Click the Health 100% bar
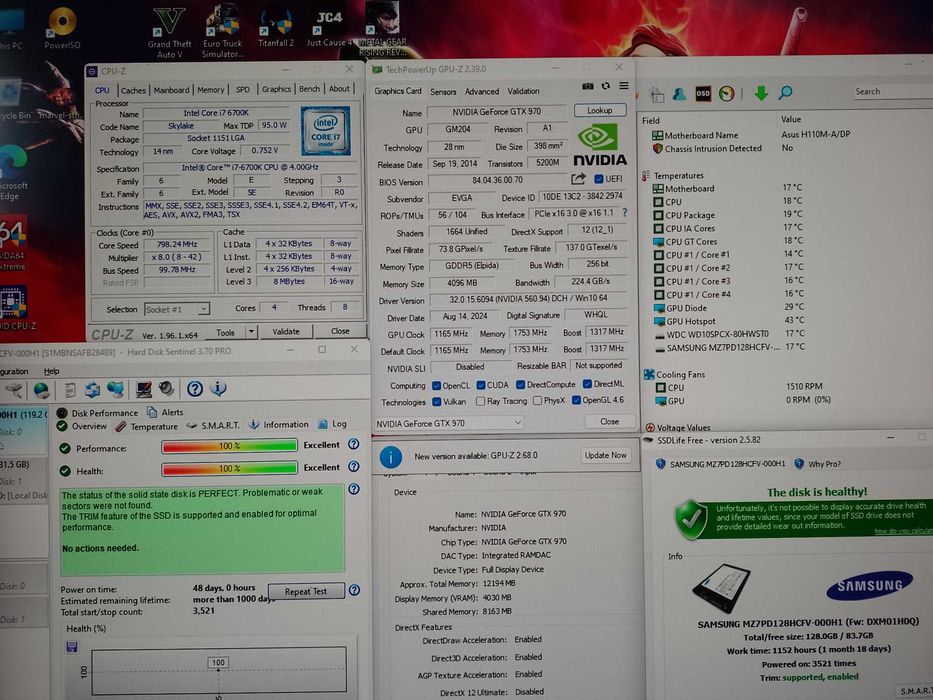This screenshot has height=700, width=933. tap(229, 468)
